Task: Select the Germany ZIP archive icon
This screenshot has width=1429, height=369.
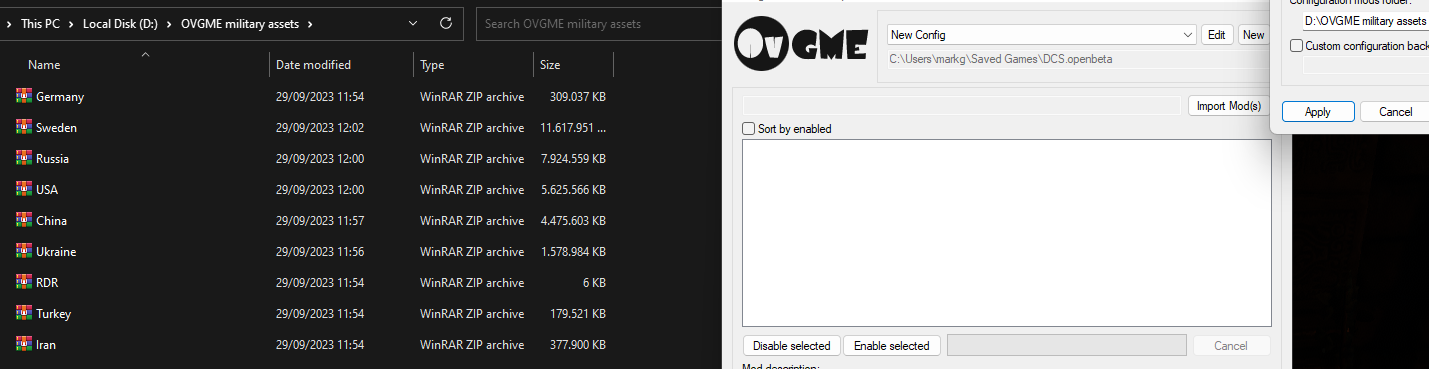Action: click(x=24, y=97)
